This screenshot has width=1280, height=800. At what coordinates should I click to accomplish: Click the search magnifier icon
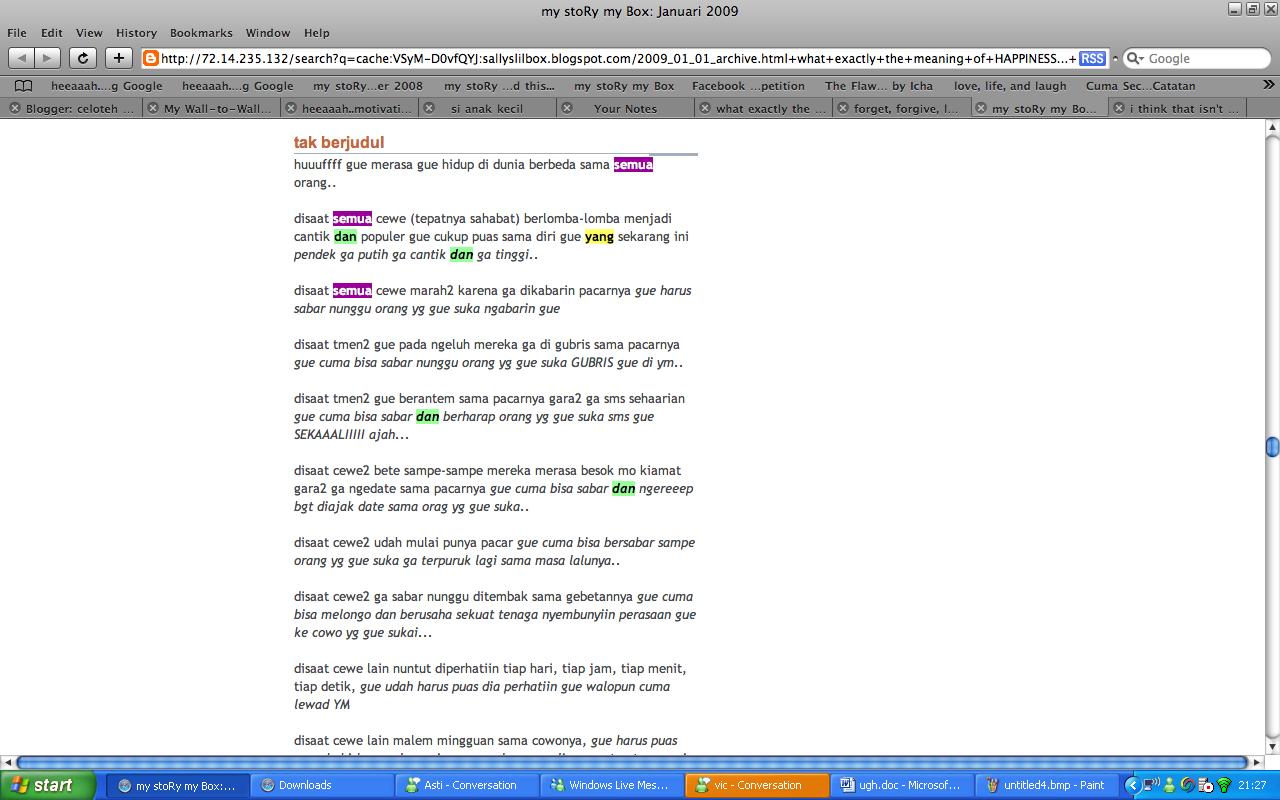point(1134,58)
